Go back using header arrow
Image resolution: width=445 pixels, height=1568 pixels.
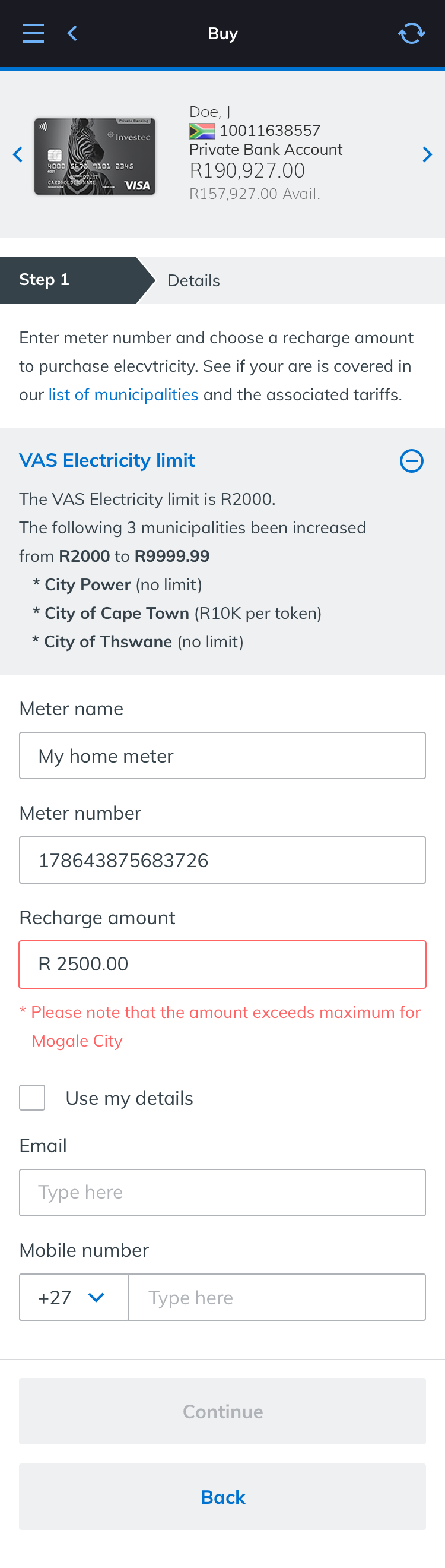point(72,33)
